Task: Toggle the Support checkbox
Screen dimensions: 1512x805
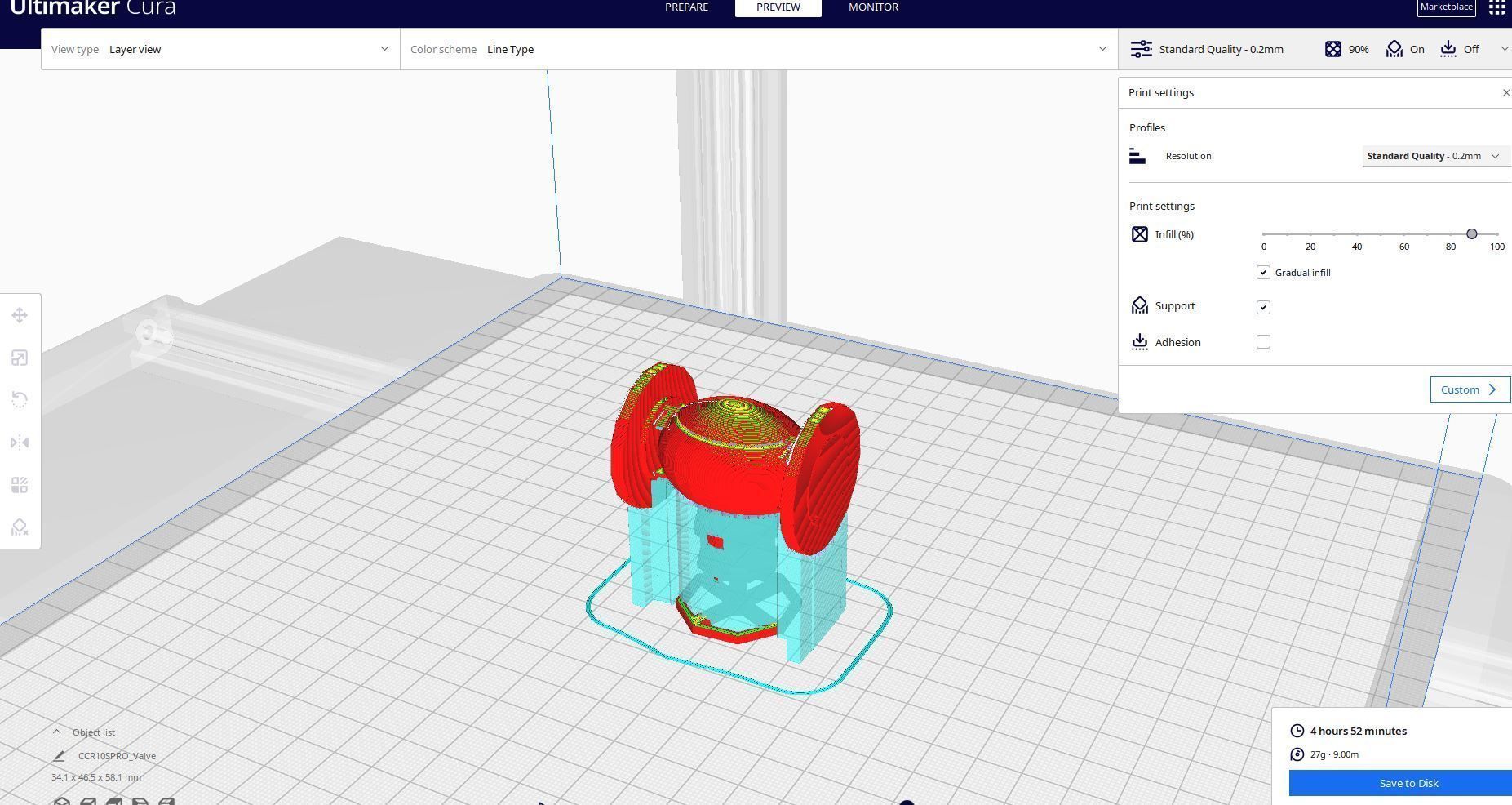Action: point(1263,307)
